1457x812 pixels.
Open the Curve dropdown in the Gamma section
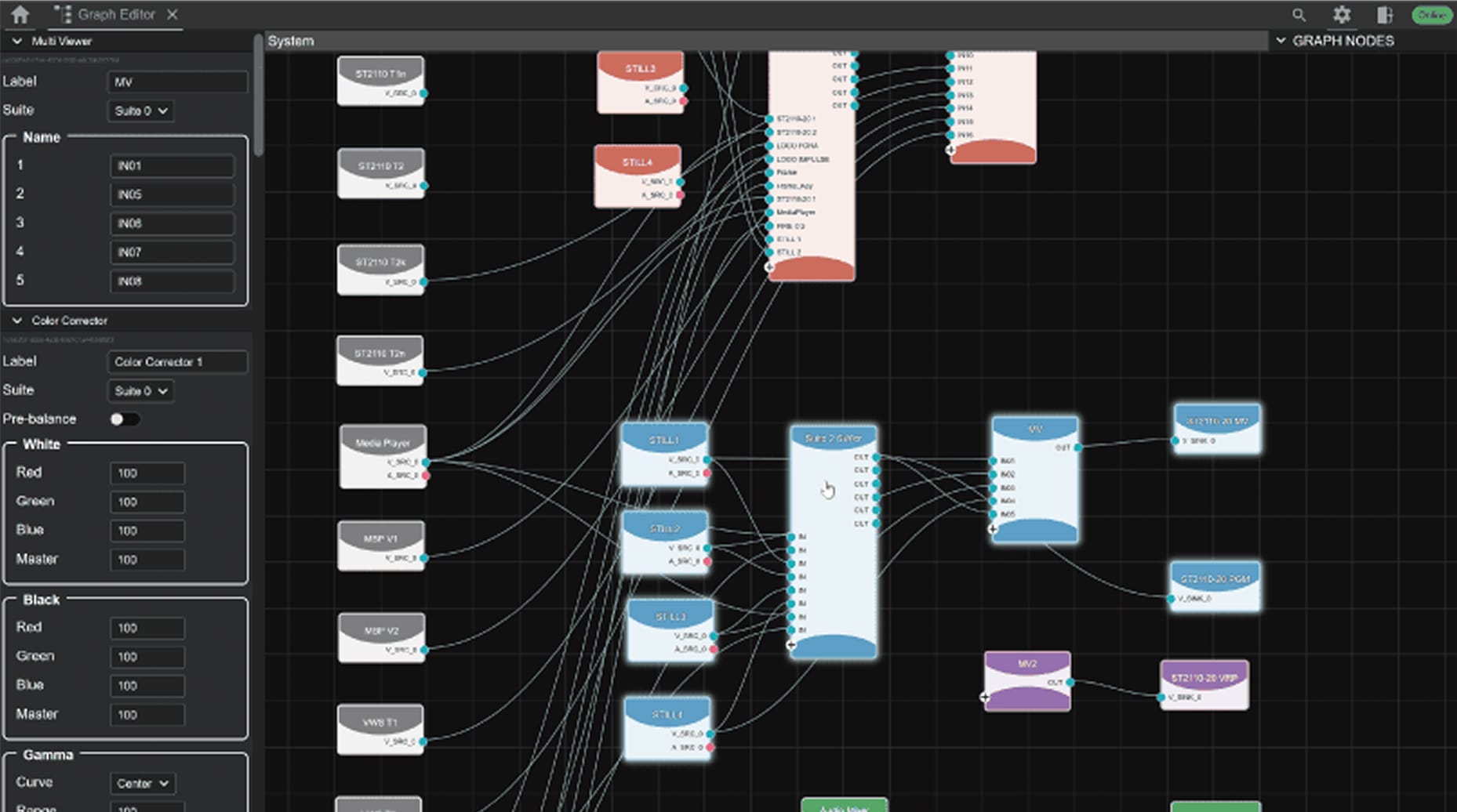tap(143, 783)
